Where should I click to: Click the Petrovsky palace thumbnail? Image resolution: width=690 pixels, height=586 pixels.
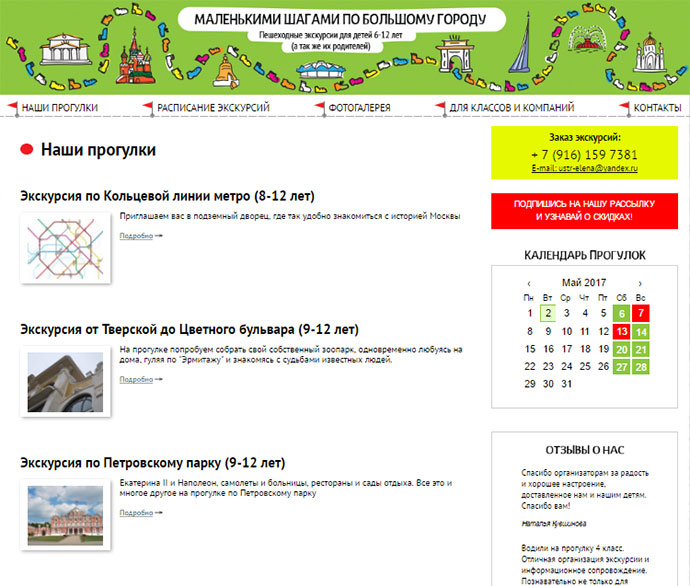pos(65,515)
